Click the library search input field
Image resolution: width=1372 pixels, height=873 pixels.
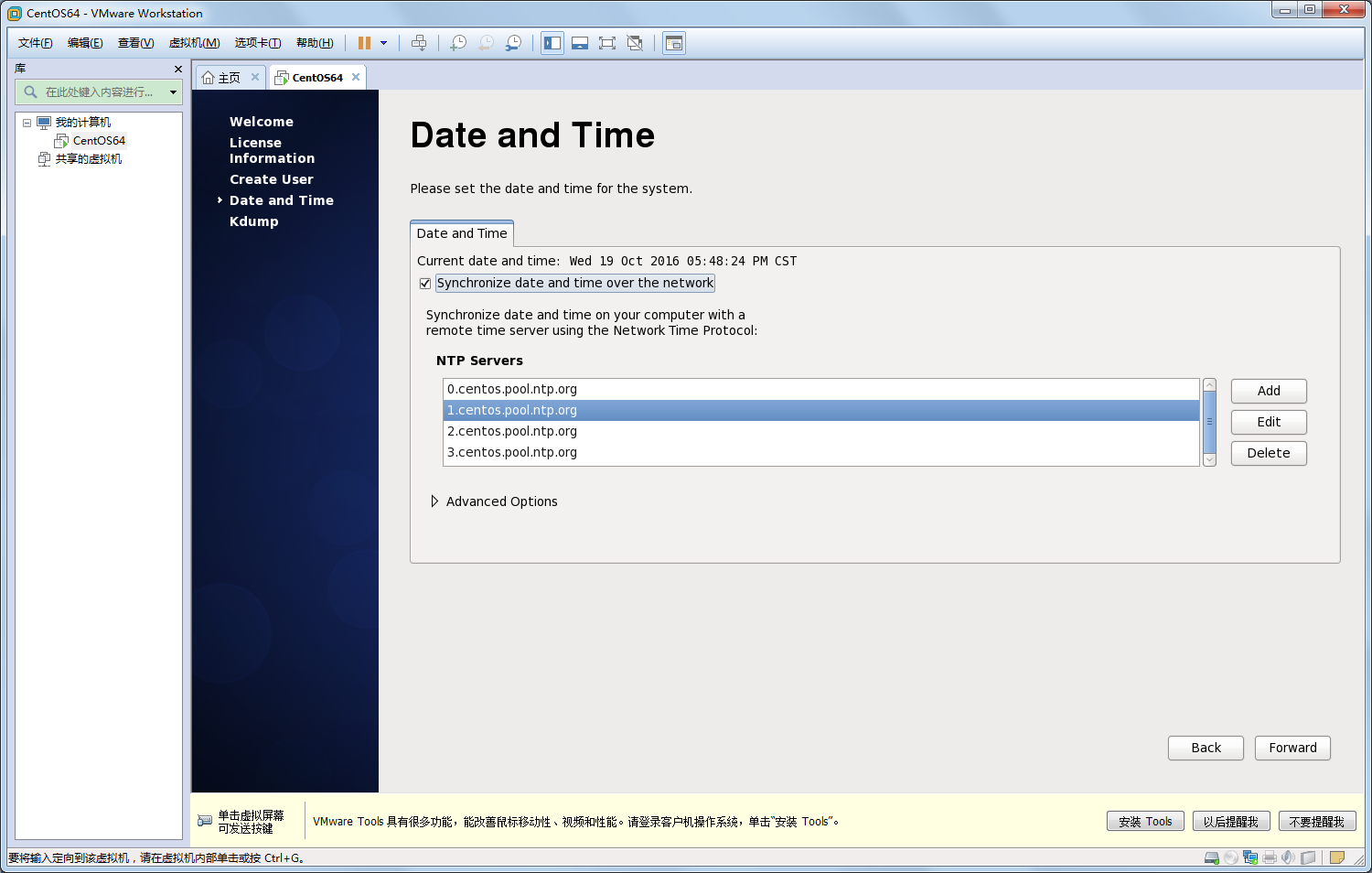click(x=101, y=92)
